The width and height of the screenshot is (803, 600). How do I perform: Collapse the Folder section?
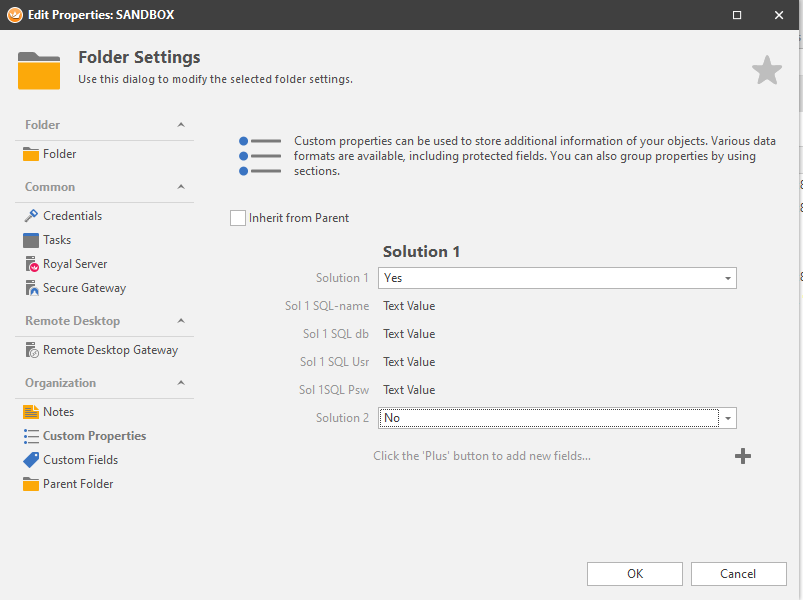[181, 125]
